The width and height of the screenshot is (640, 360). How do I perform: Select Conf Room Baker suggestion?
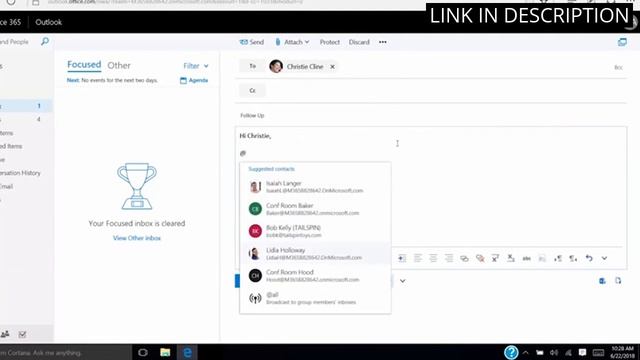click(x=315, y=209)
